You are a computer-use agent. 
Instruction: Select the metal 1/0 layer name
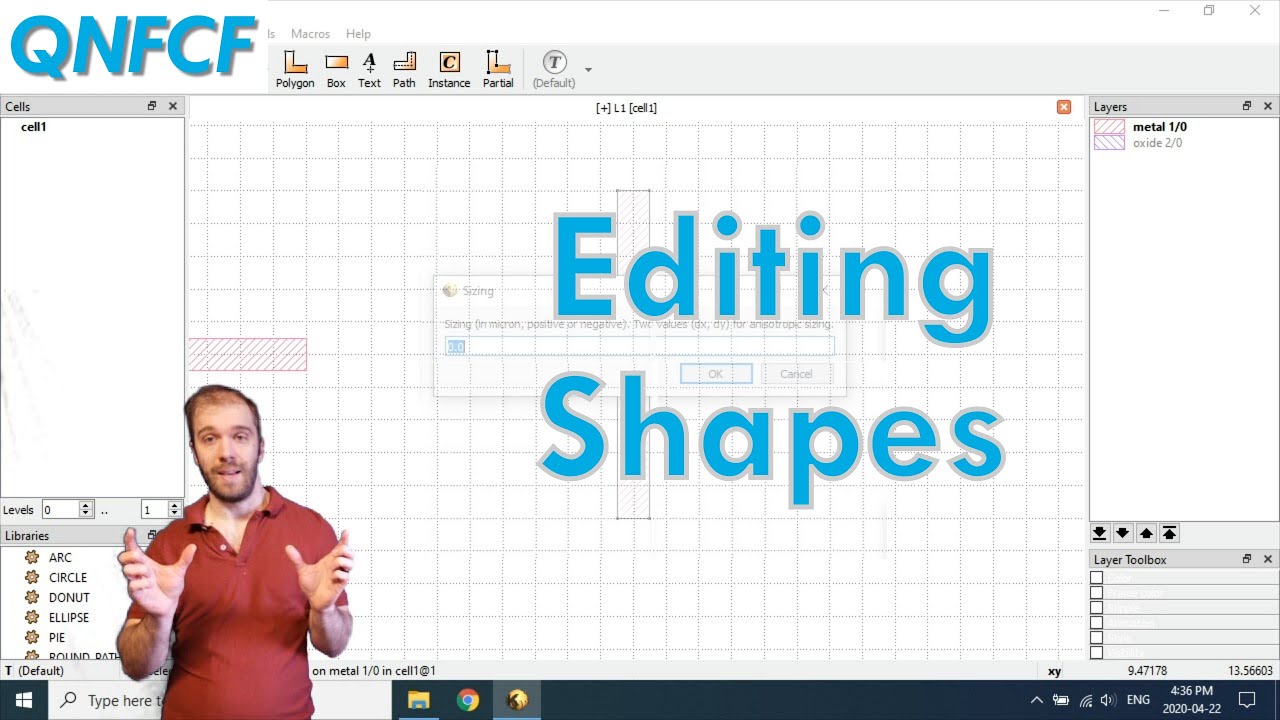tap(1160, 127)
